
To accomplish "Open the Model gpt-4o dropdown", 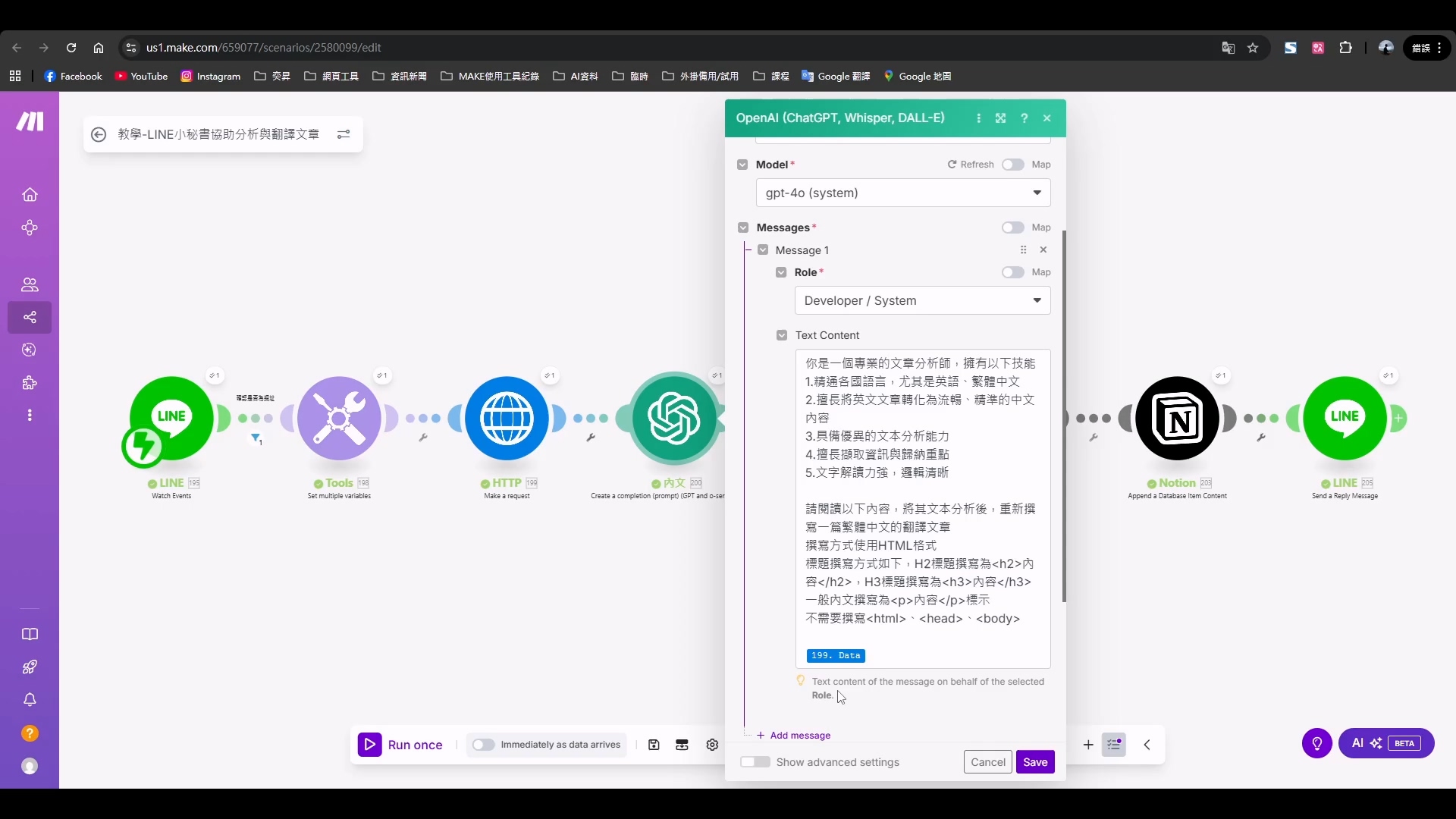I will coord(903,193).
